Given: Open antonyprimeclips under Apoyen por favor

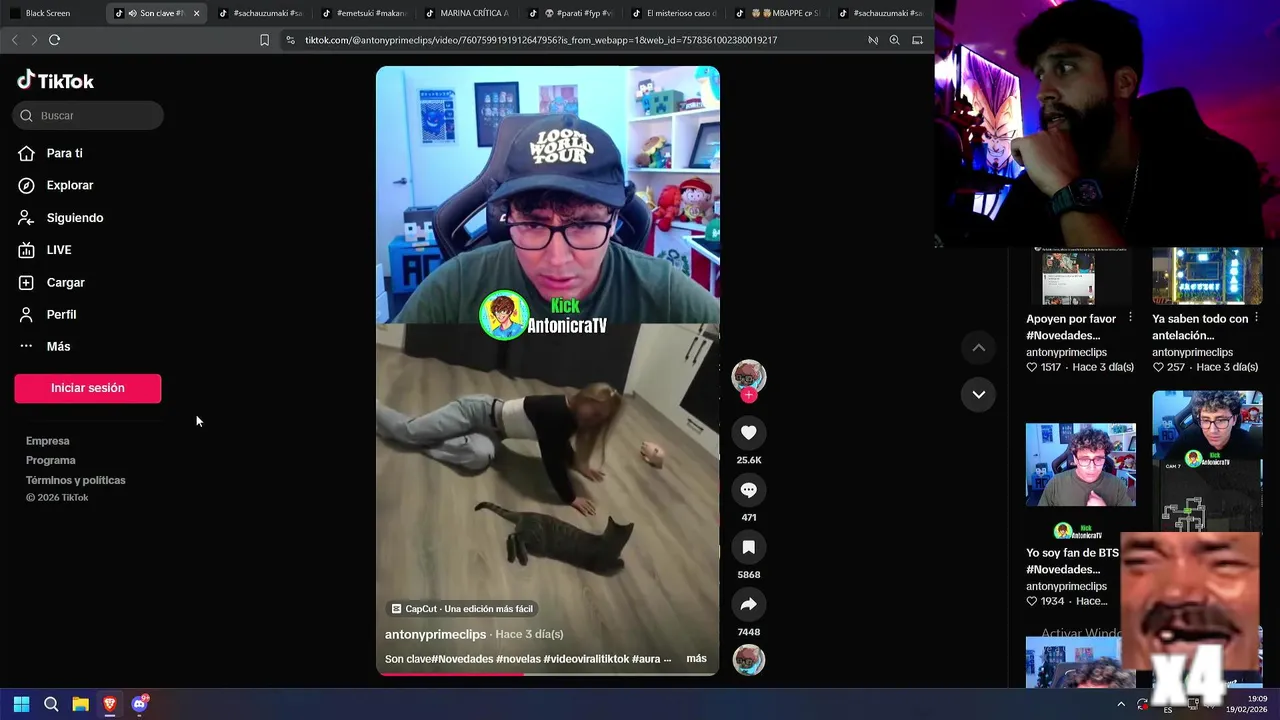Looking at the screenshot, I should pyautogui.click(x=1066, y=352).
